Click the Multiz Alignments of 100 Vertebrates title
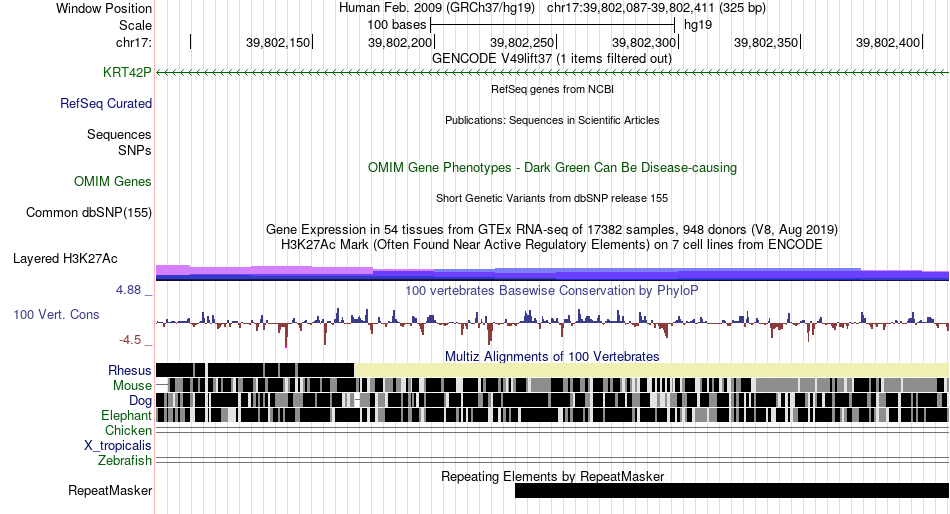Screen dimensions: 950x514 pos(552,356)
